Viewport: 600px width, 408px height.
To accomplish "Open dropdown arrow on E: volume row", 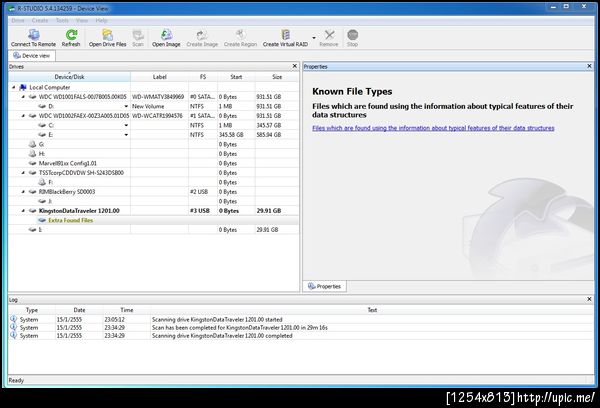I will tap(126, 135).
